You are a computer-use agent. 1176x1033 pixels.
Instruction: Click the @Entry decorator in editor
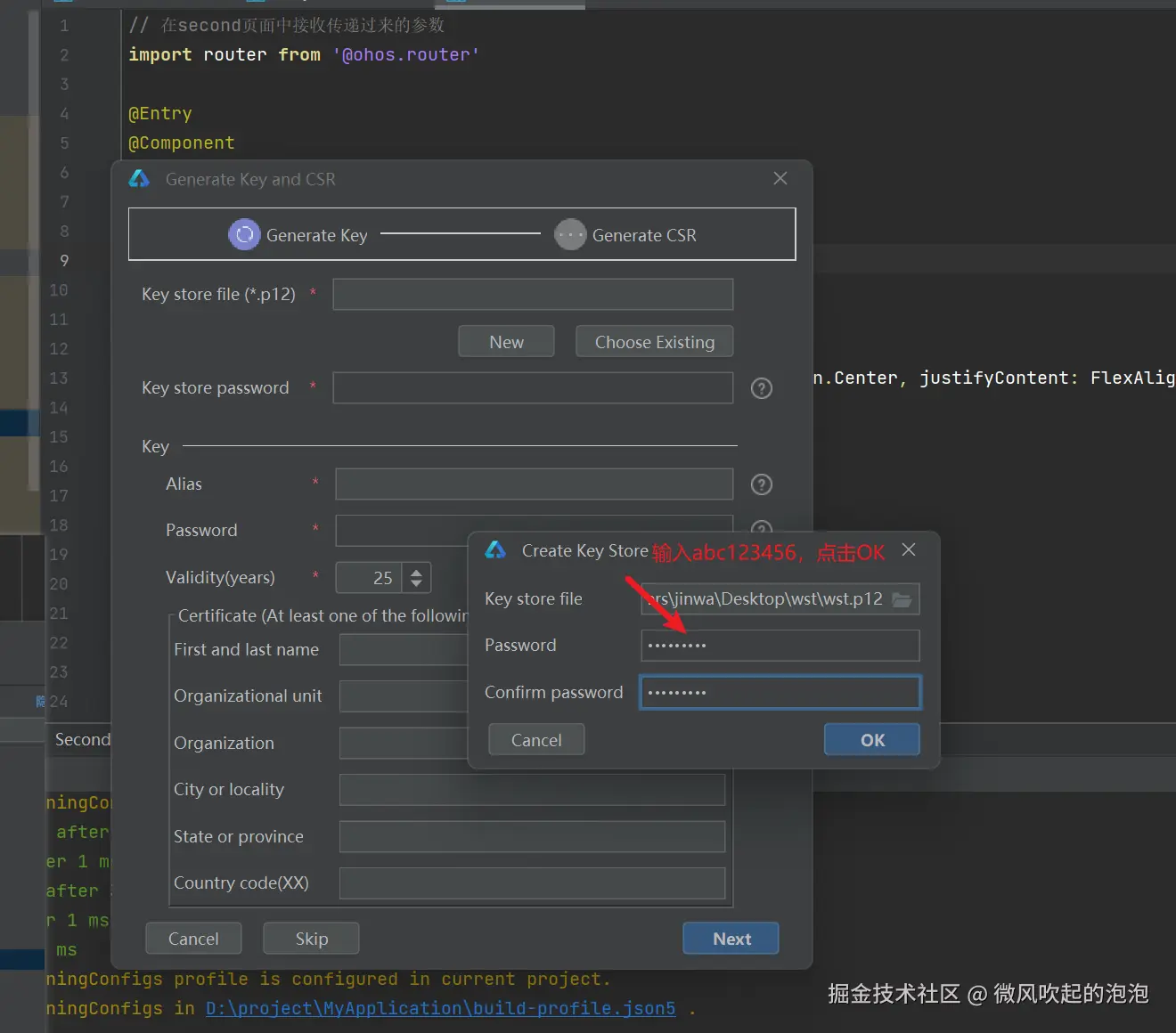[160, 113]
